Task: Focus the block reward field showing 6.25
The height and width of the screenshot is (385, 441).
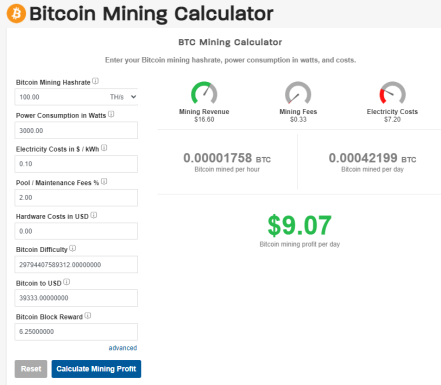Action: point(76,332)
